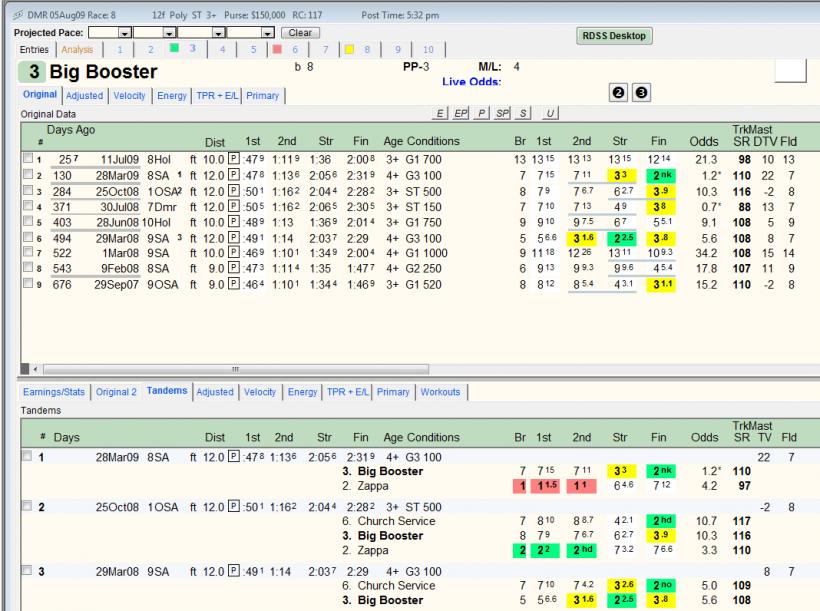Click the Live Odds label
Screen dimensions: 820x611
(x=472, y=82)
